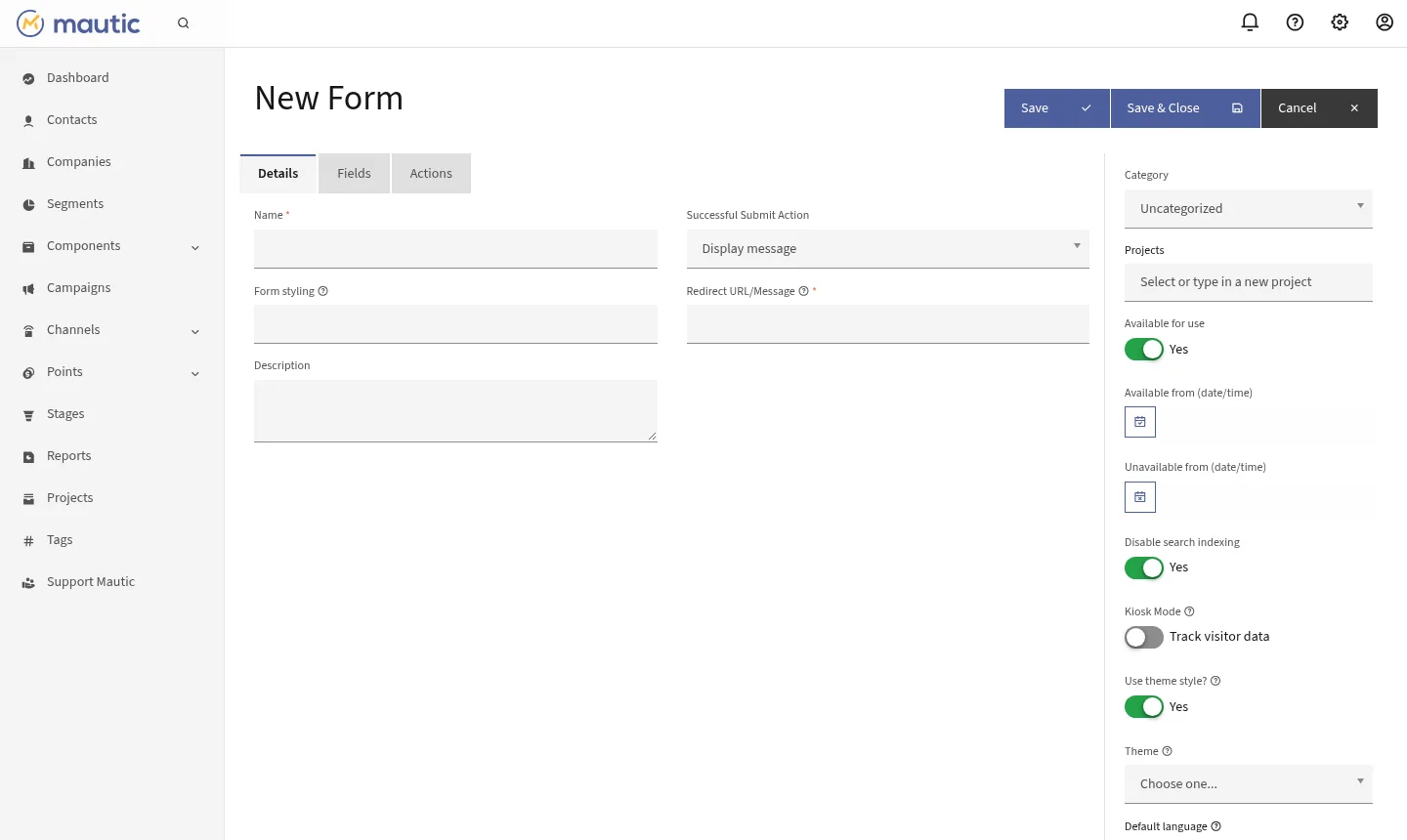This screenshot has height=840, width=1407.
Task: Click the help question mark icon
Action: pyautogui.click(x=1295, y=22)
